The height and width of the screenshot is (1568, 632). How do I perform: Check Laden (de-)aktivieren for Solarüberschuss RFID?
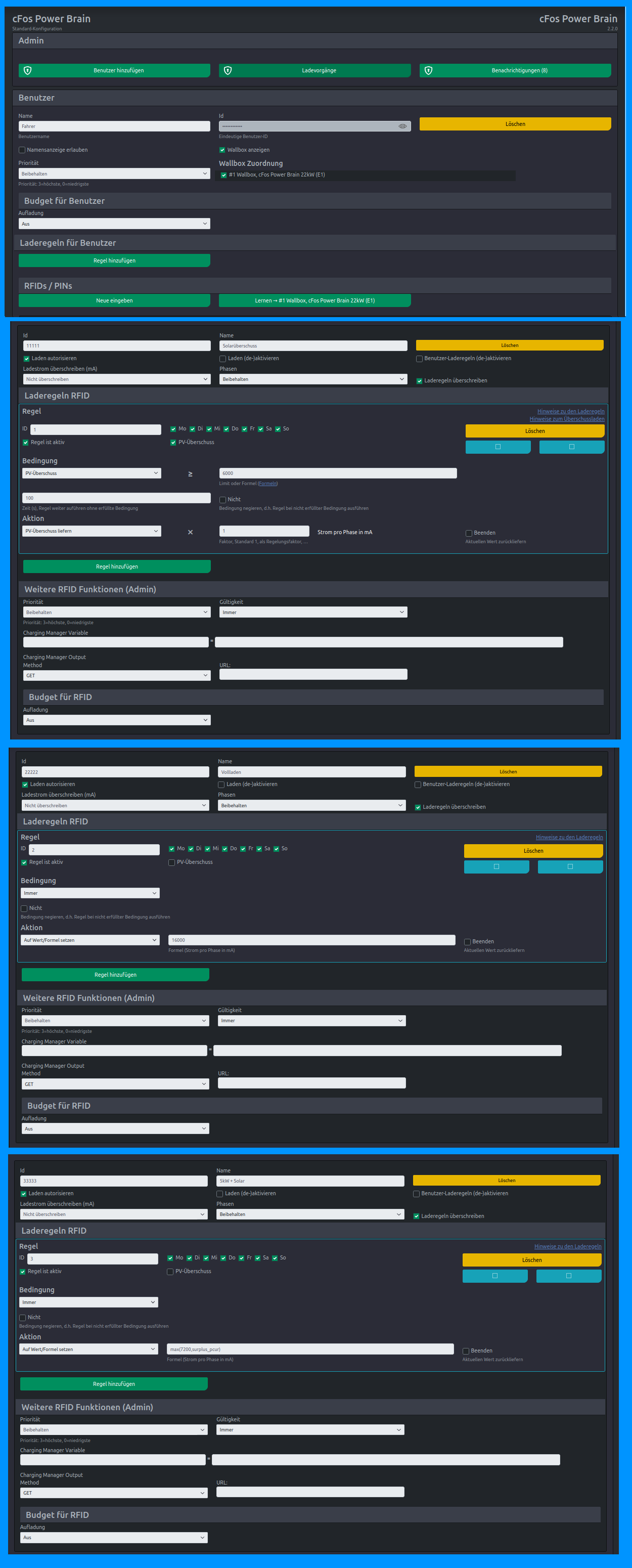click(222, 359)
